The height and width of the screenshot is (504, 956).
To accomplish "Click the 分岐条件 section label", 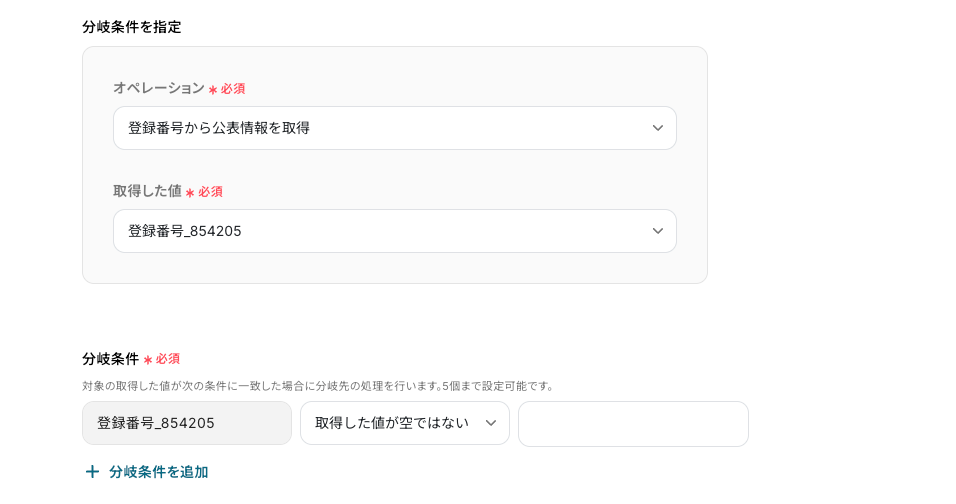I will click(x=110, y=359).
